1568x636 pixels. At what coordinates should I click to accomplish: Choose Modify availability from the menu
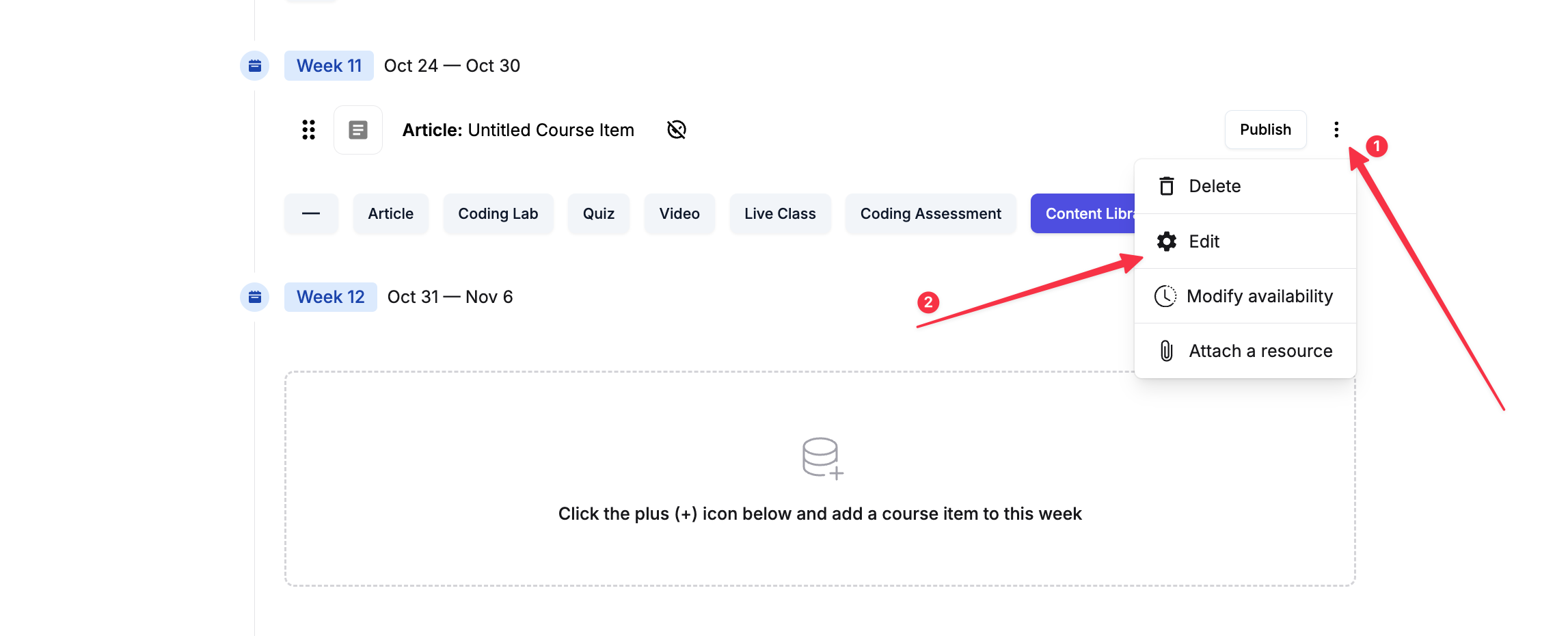pyautogui.click(x=1259, y=296)
